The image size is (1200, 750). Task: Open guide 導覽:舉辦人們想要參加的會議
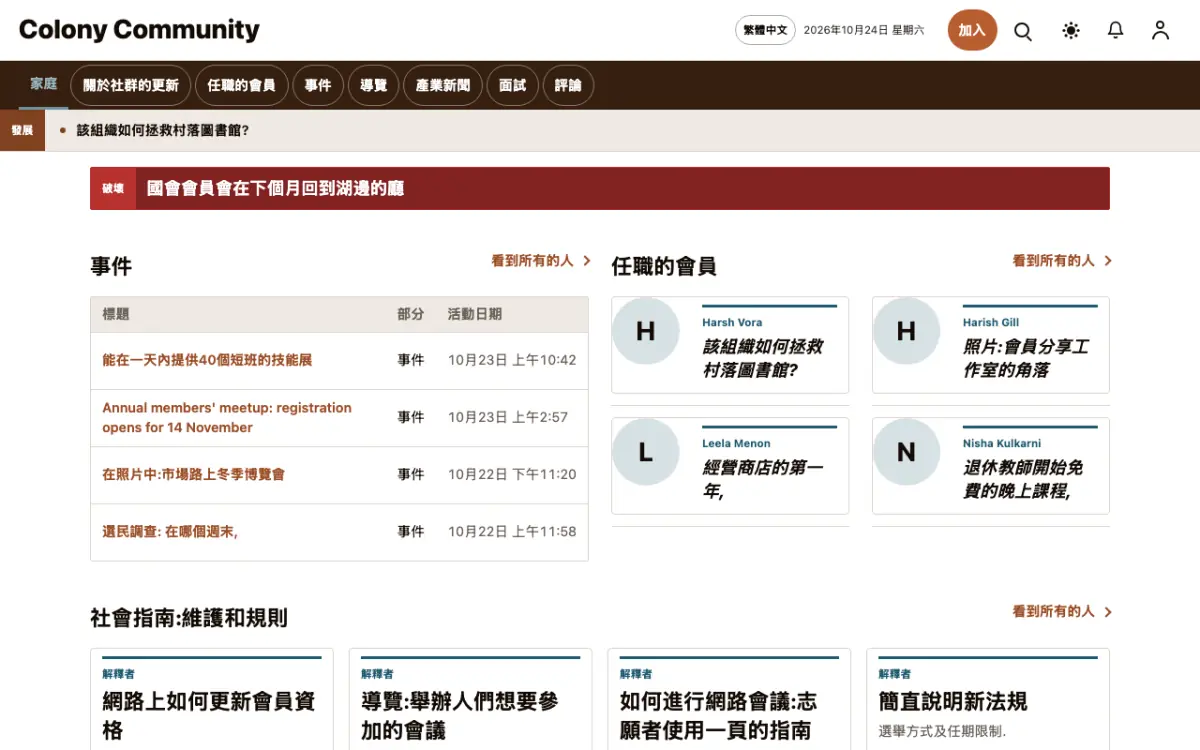(x=460, y=715)
